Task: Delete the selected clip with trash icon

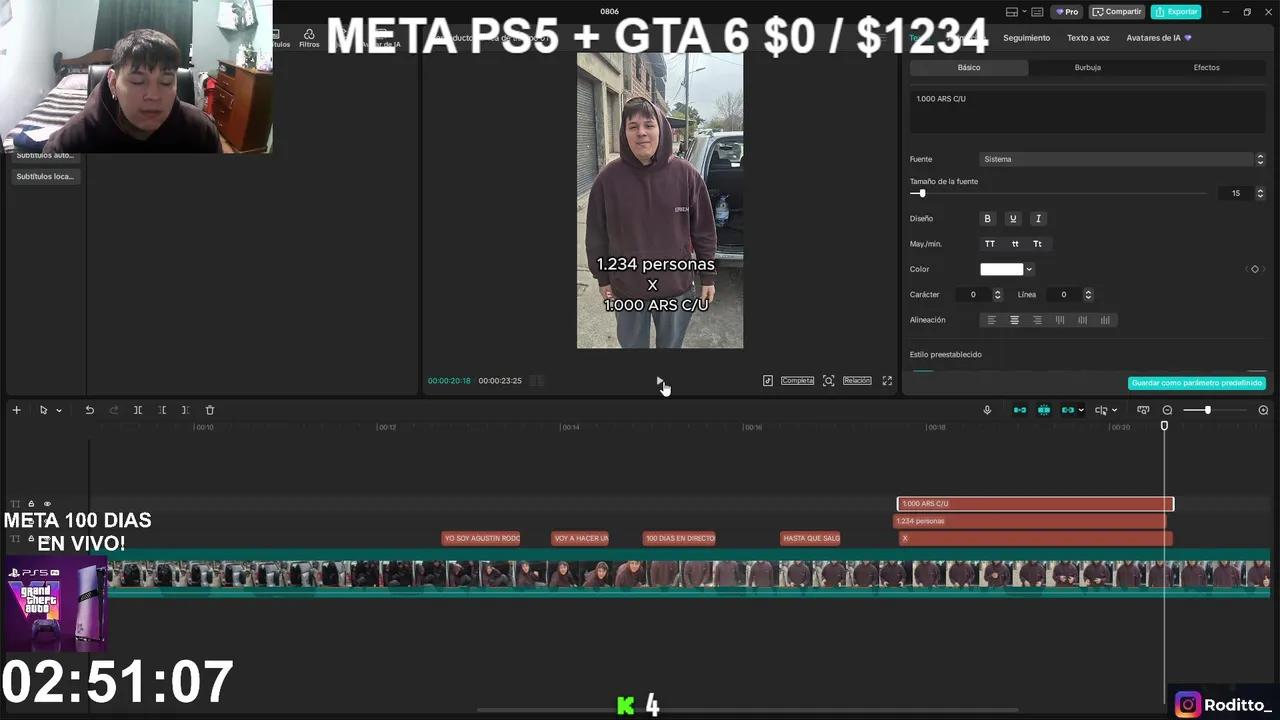Action: [210, 410]
